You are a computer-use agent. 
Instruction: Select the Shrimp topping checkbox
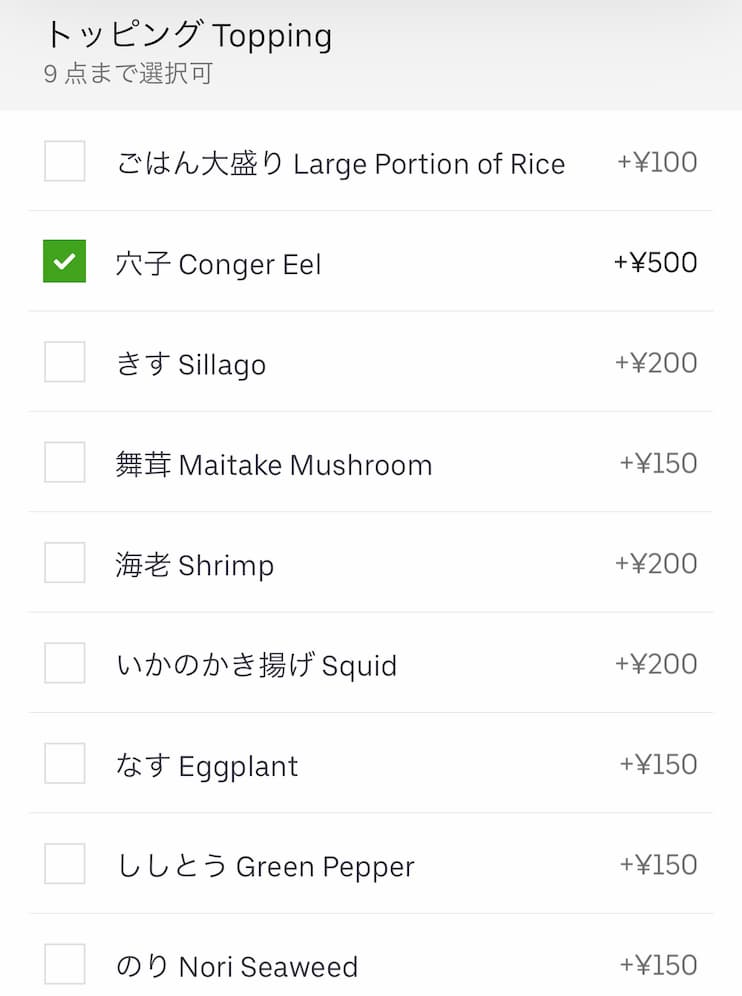point(65,563)
